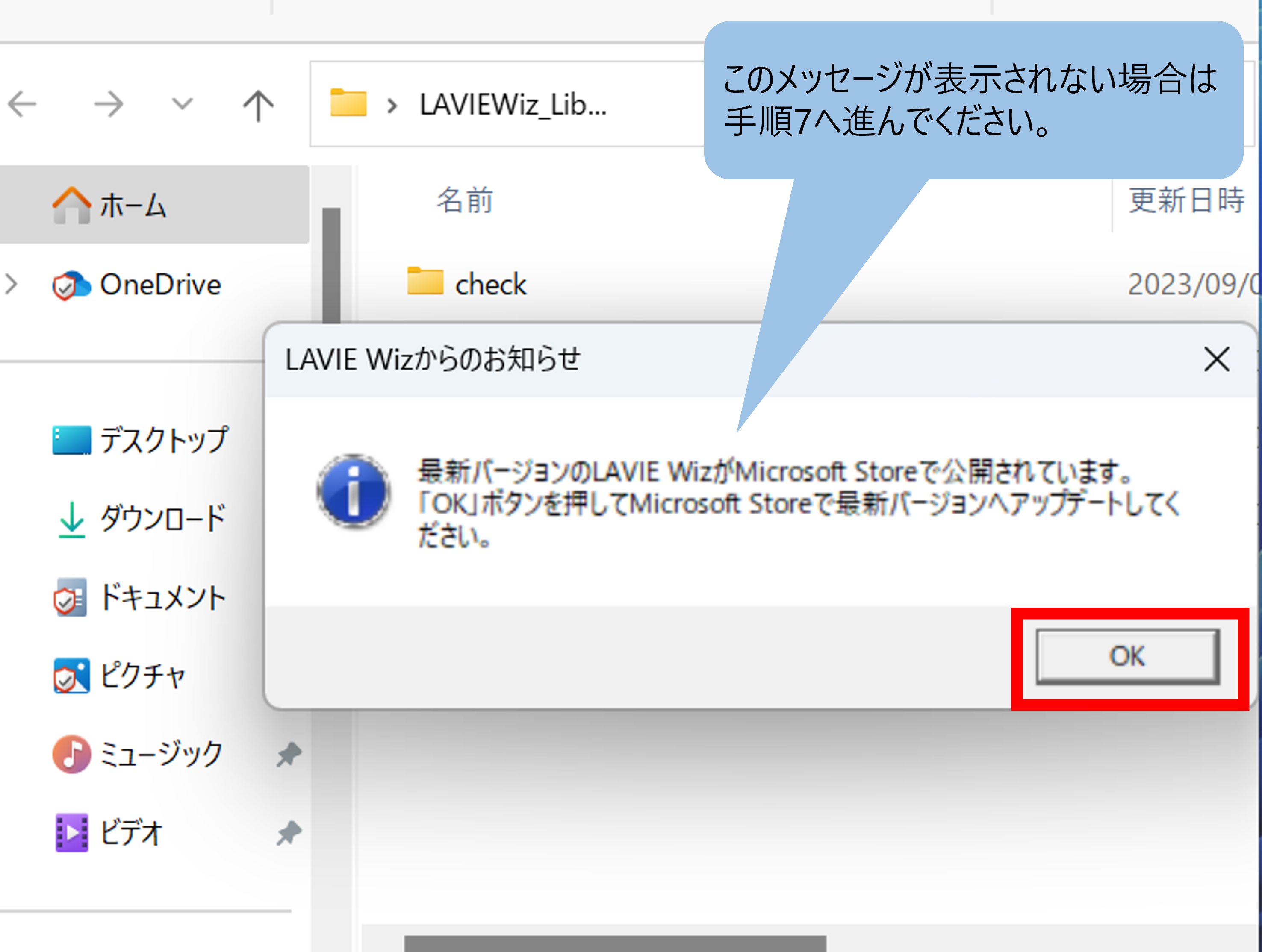
Task: Open デスクトップ quick access folder
Action: (164, 440)
